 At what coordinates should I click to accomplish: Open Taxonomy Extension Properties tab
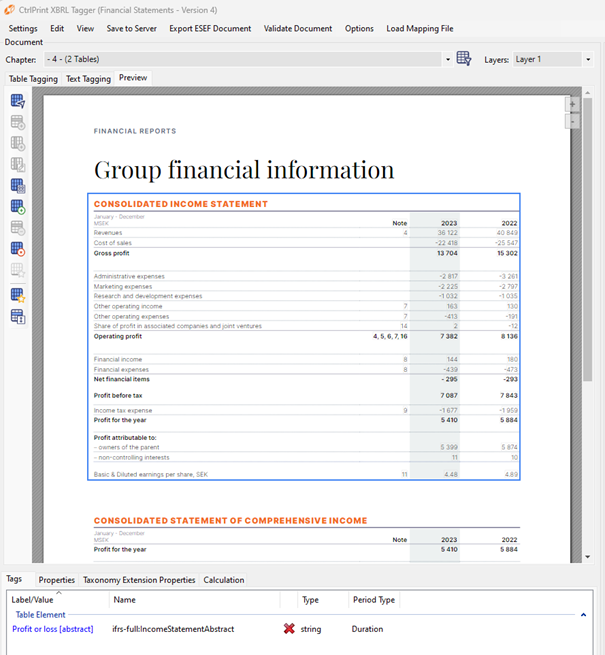(x=139, y=580)
